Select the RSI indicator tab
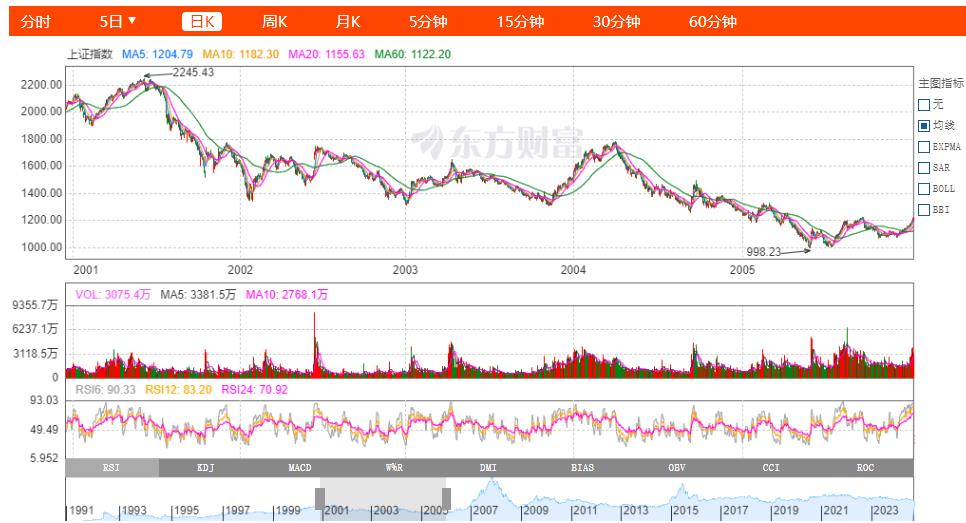 [112, 468]
